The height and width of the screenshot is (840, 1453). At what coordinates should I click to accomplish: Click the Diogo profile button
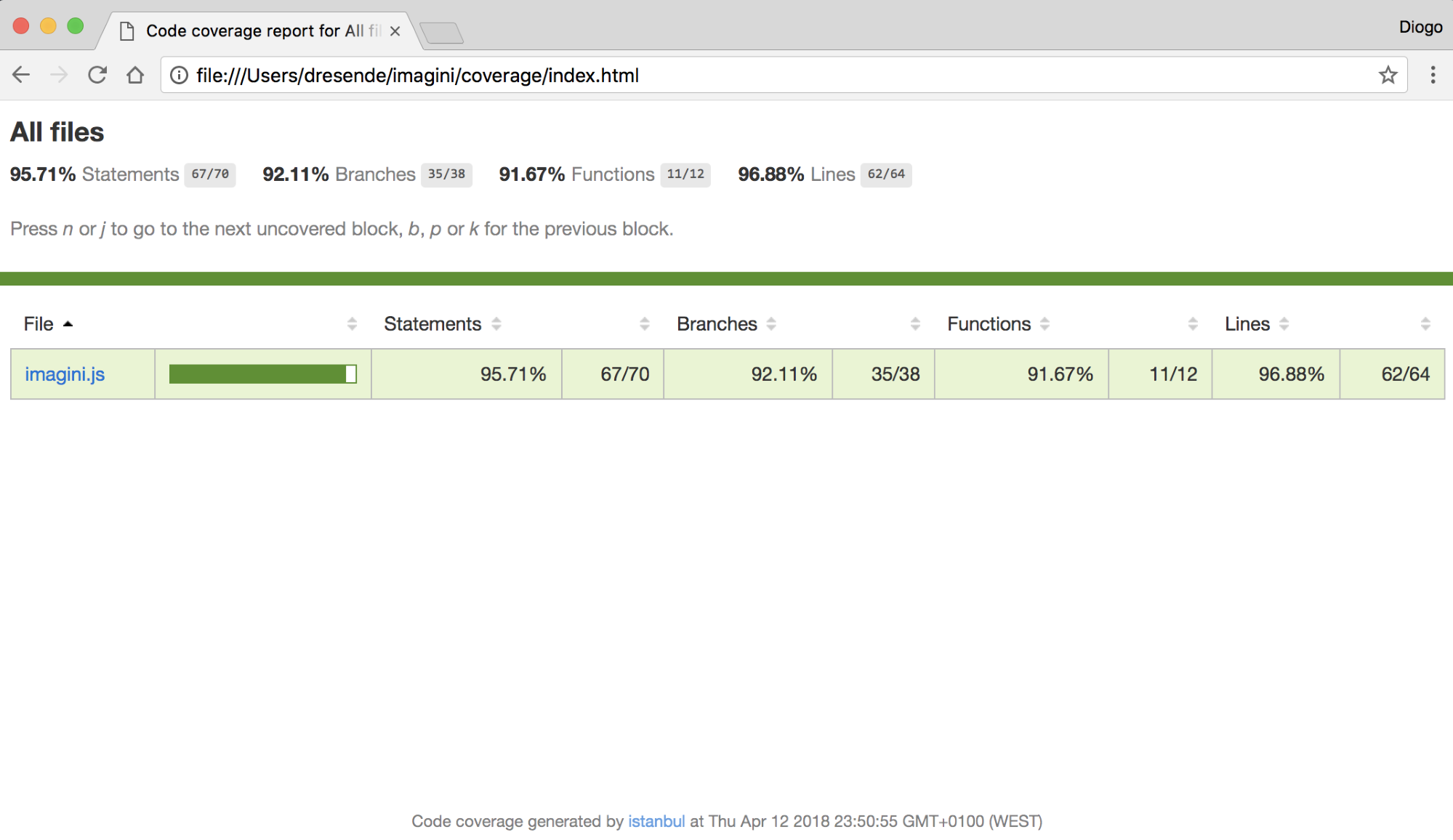[x=1420, y=27]
